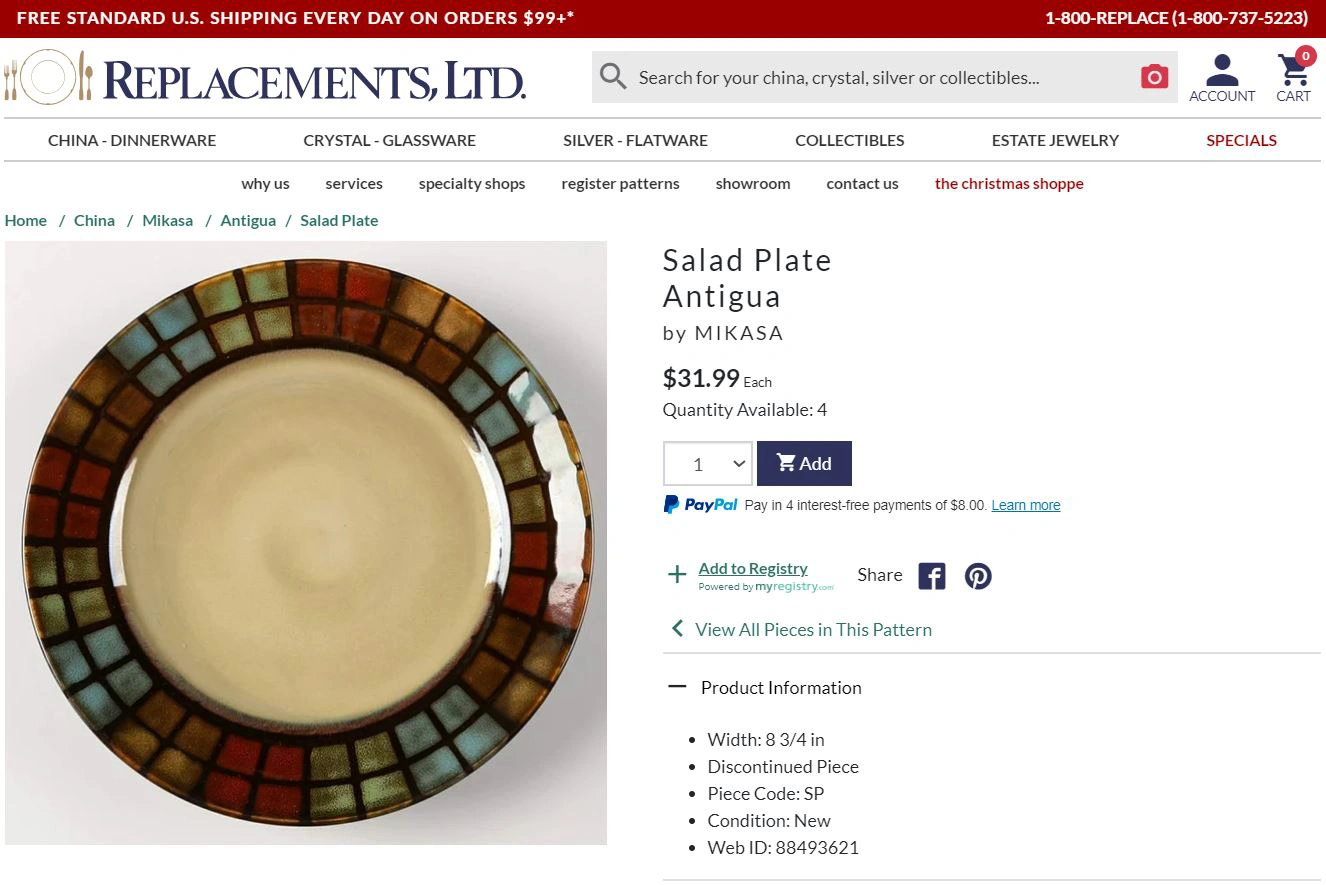Click the camera image search icon
Screen dimensions: 1326x885
tap(1154, 77)
